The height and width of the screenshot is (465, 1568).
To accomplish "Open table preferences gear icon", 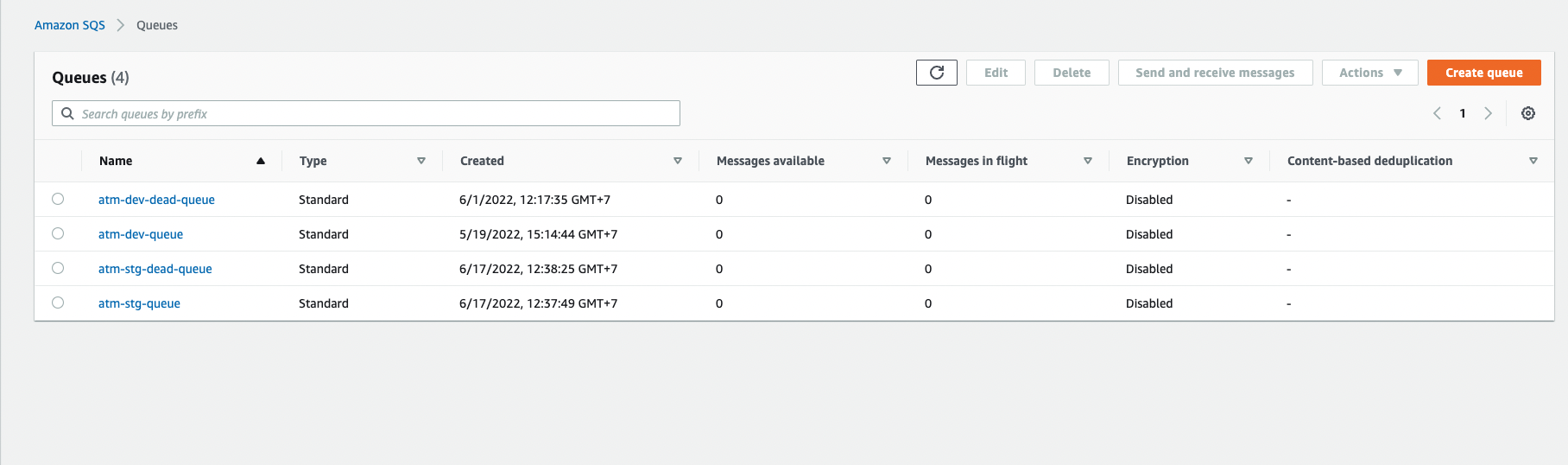I will pos(1527,113).
